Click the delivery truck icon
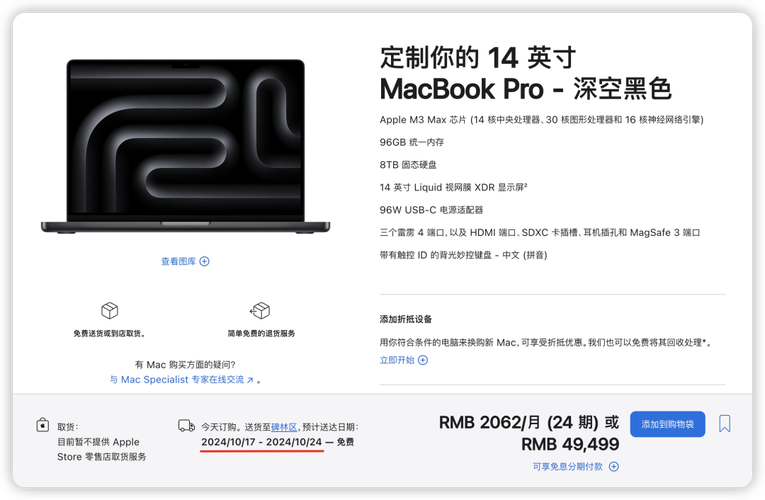 coord(186,426)
